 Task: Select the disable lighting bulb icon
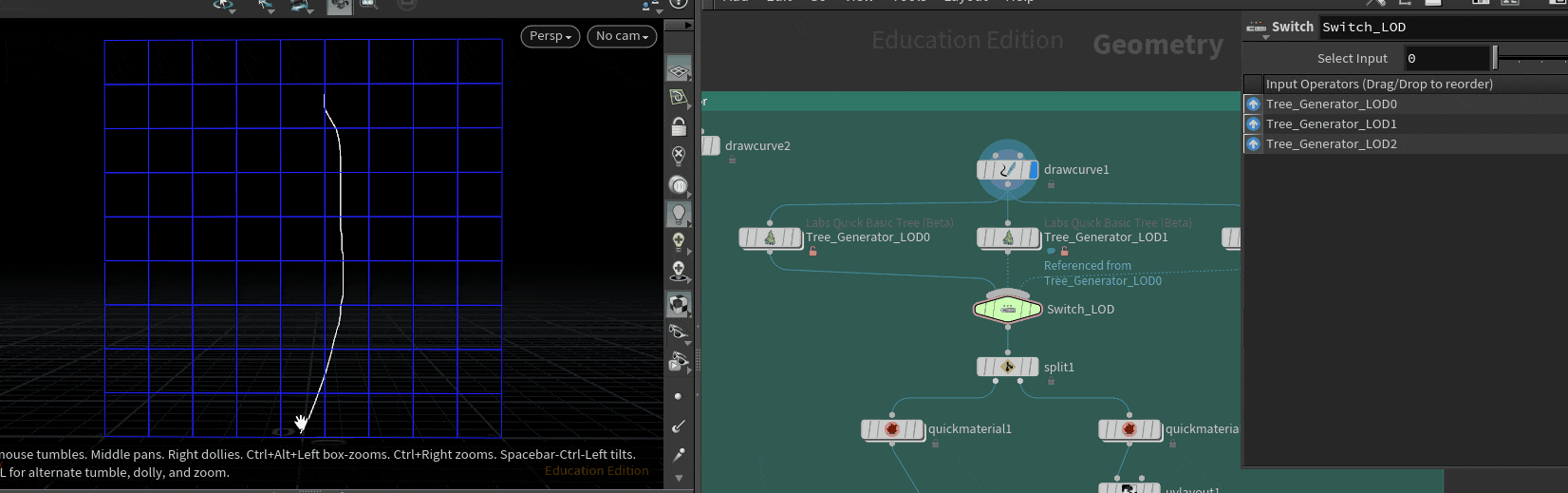click(x=679, y=155)
